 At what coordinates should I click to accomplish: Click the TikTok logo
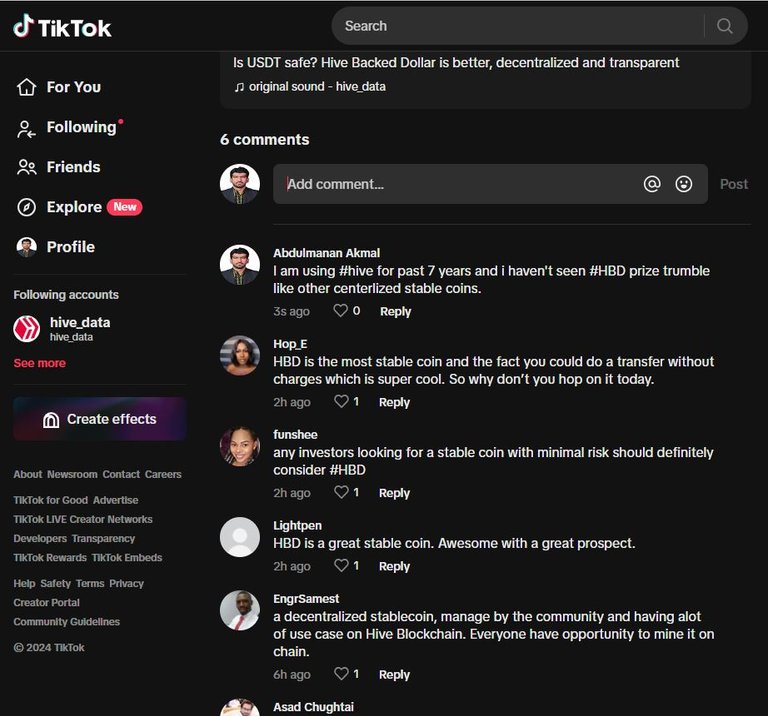click(62, 26)
